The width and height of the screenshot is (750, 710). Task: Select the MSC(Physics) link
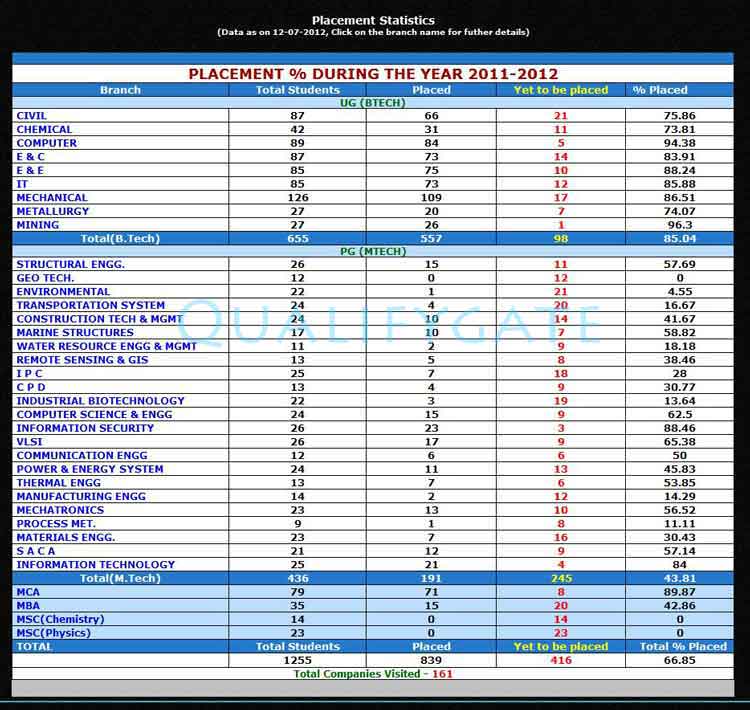coord(53,633)
